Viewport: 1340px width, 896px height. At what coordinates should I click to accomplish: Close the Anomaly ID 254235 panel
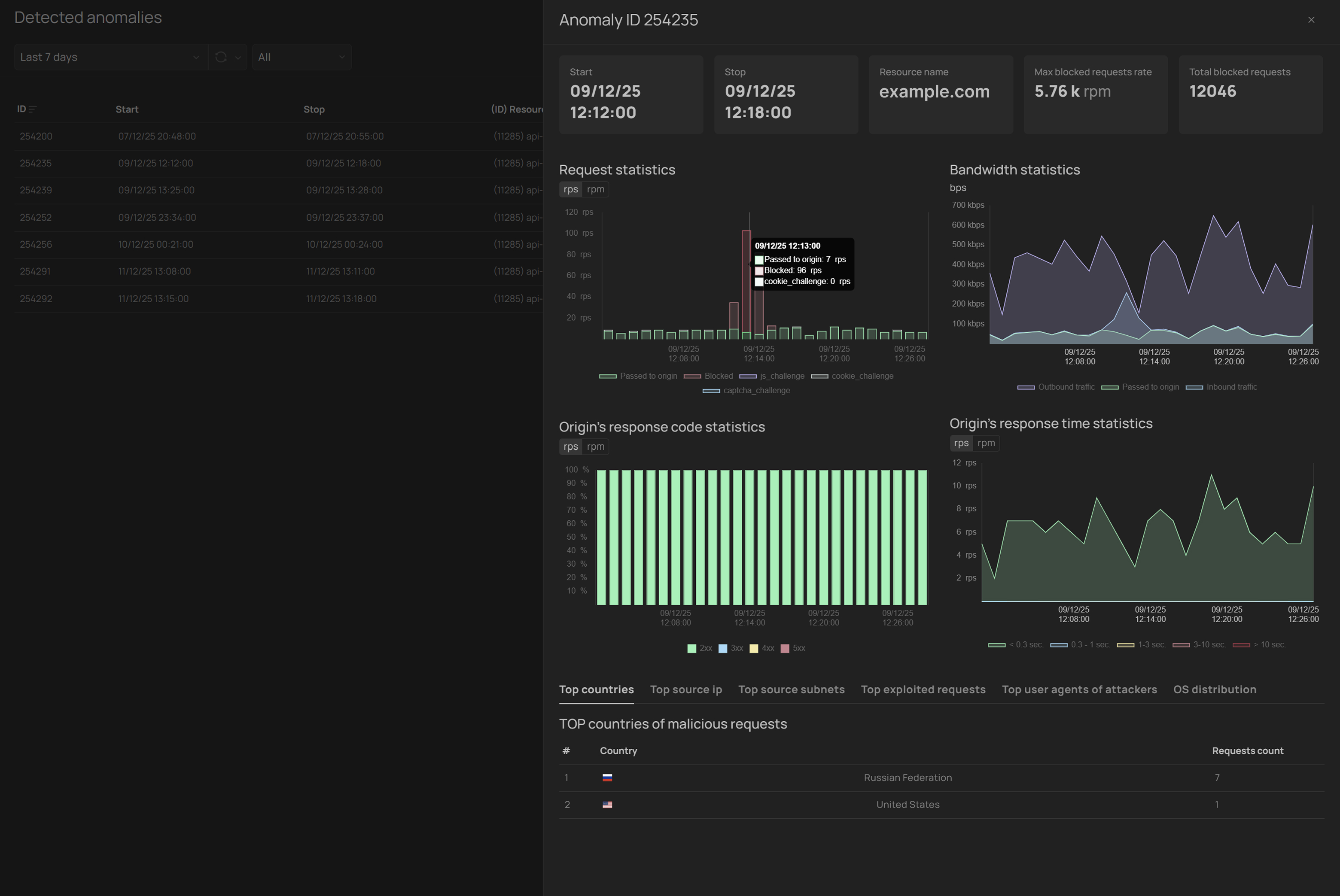click(1311, 20)
